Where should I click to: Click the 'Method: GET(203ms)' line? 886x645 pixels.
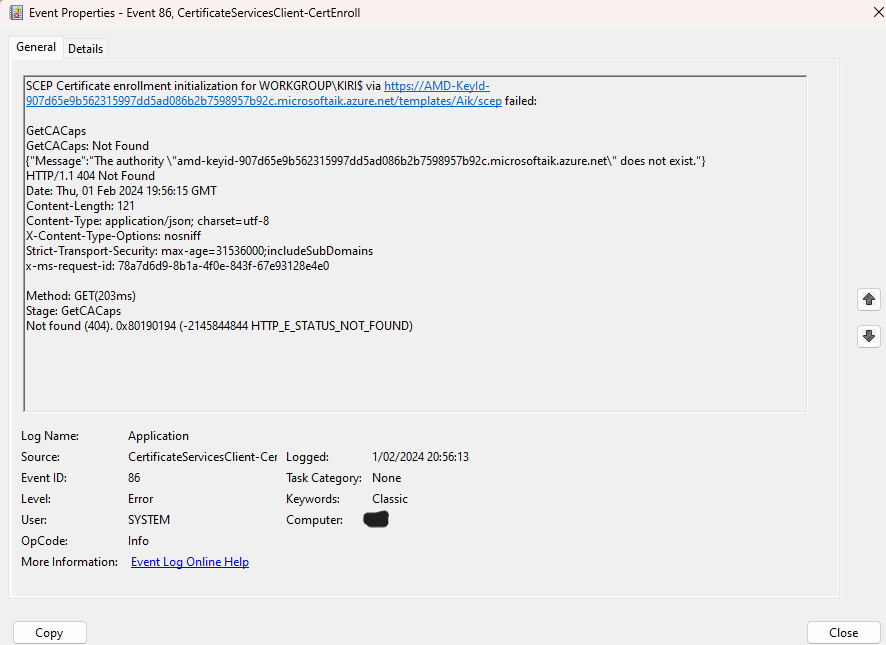[81, 296]
